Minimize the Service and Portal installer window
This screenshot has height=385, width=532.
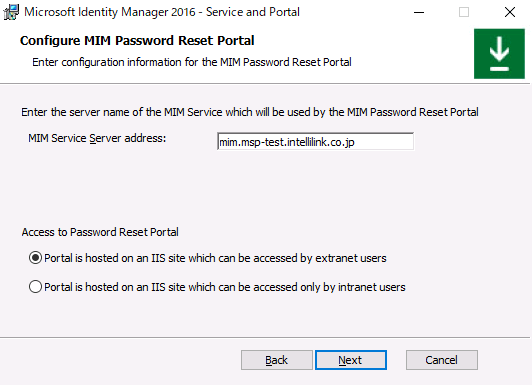(419, 13)
